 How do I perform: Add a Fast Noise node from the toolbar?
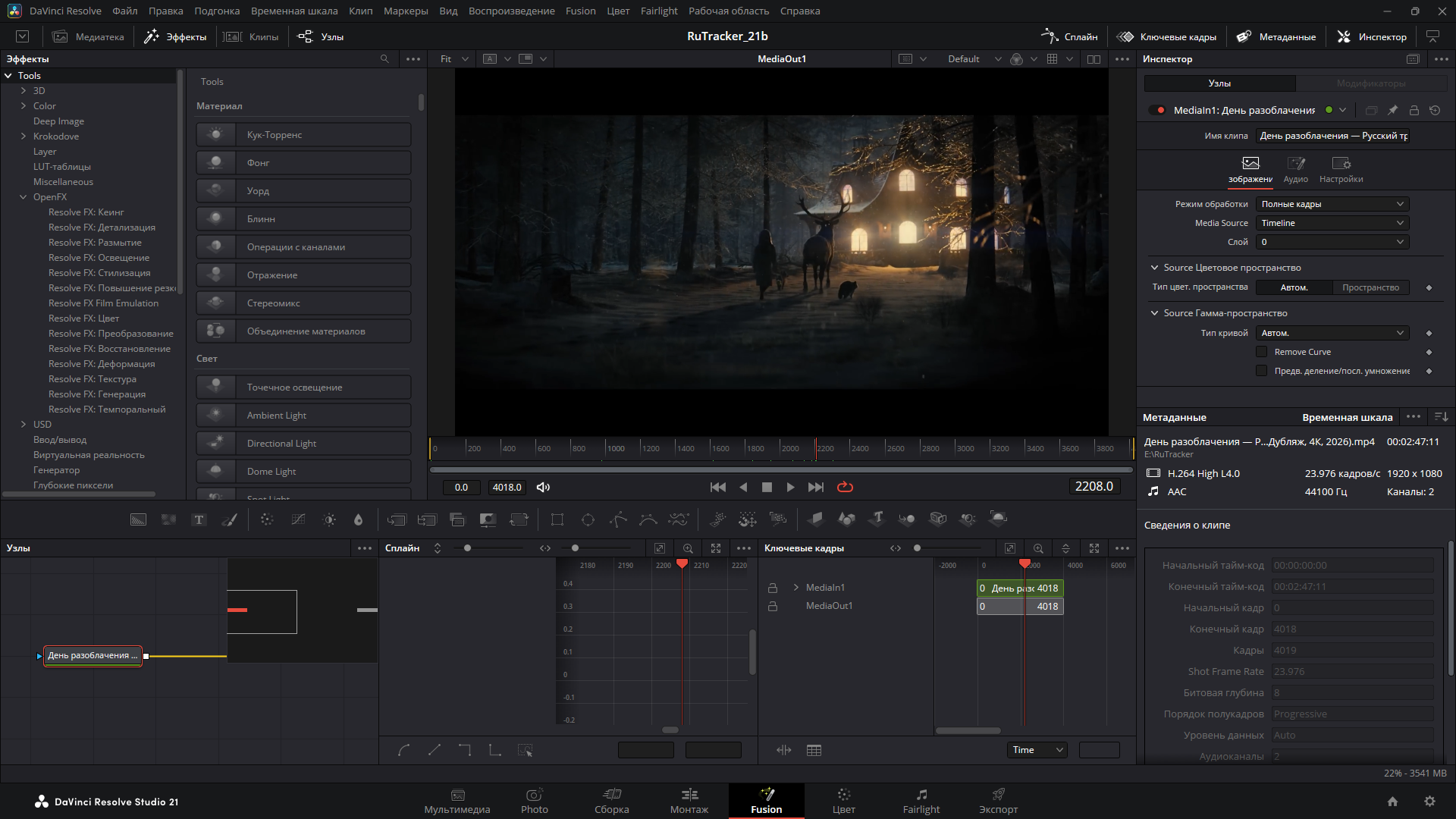pos(168,519)
